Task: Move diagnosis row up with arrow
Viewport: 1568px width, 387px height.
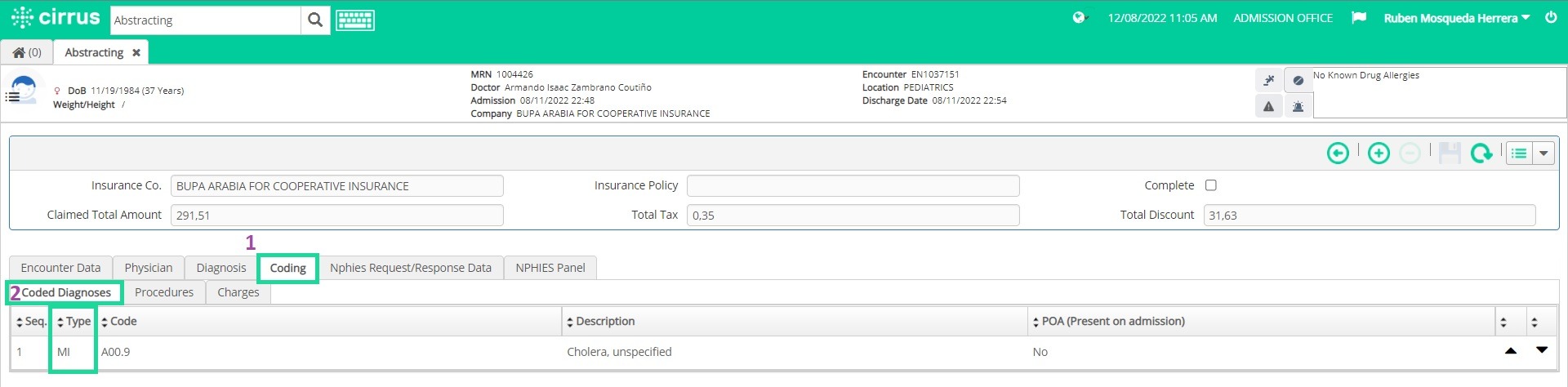Action: [1511, 351]
